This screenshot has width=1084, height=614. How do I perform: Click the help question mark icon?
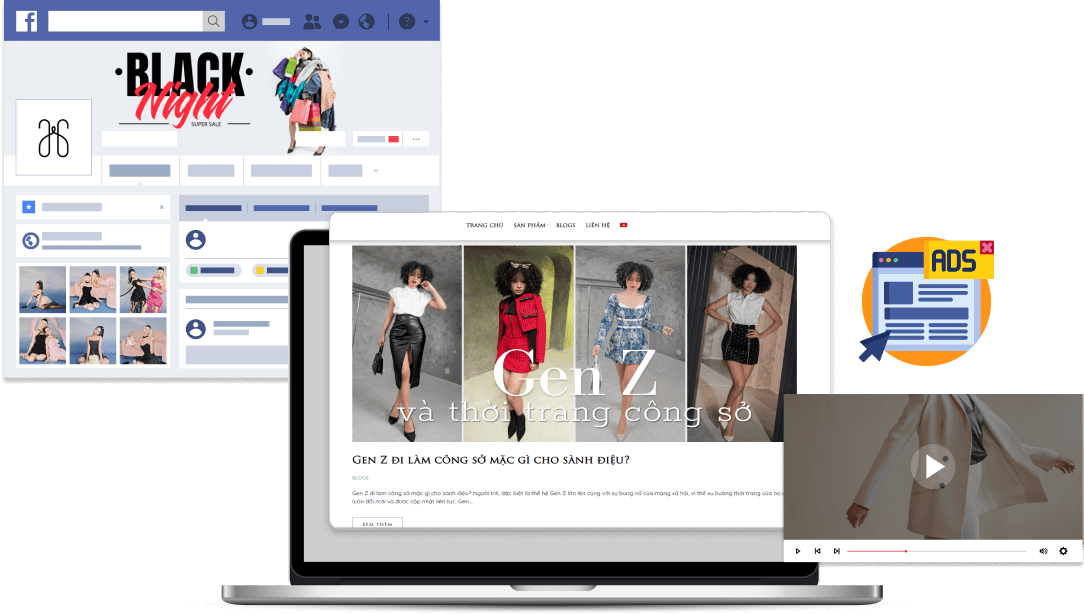pos(407,21)
